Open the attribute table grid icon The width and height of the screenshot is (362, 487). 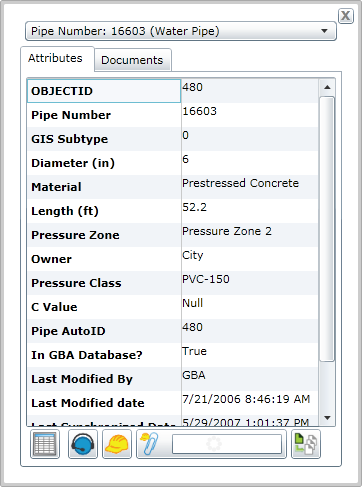pyautogui.click(x=45, y=444)
